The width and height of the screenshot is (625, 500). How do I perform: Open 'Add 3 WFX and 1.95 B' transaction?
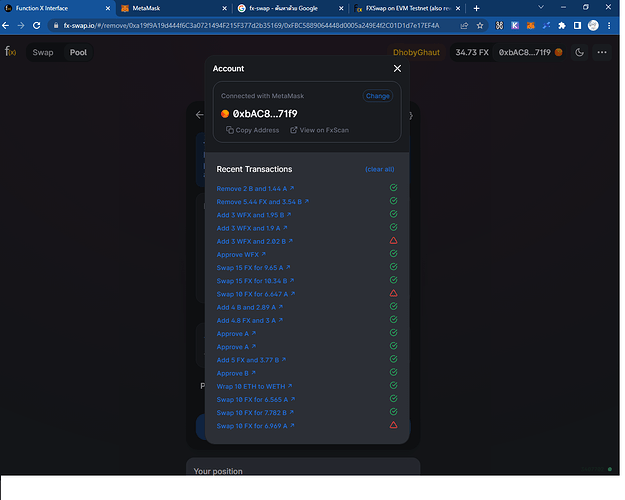point(254,215)
